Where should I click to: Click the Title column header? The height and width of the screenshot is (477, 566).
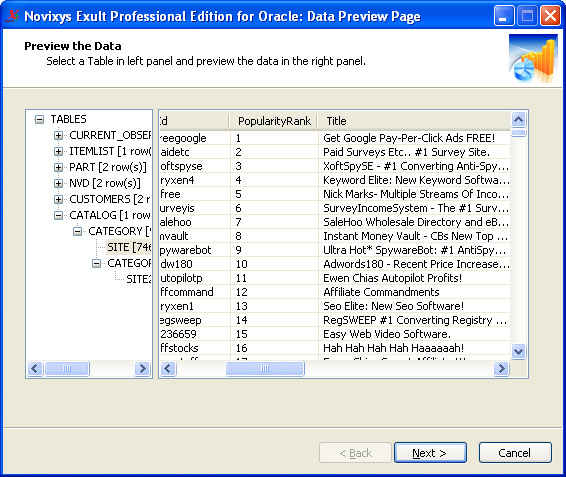[414, 121]
